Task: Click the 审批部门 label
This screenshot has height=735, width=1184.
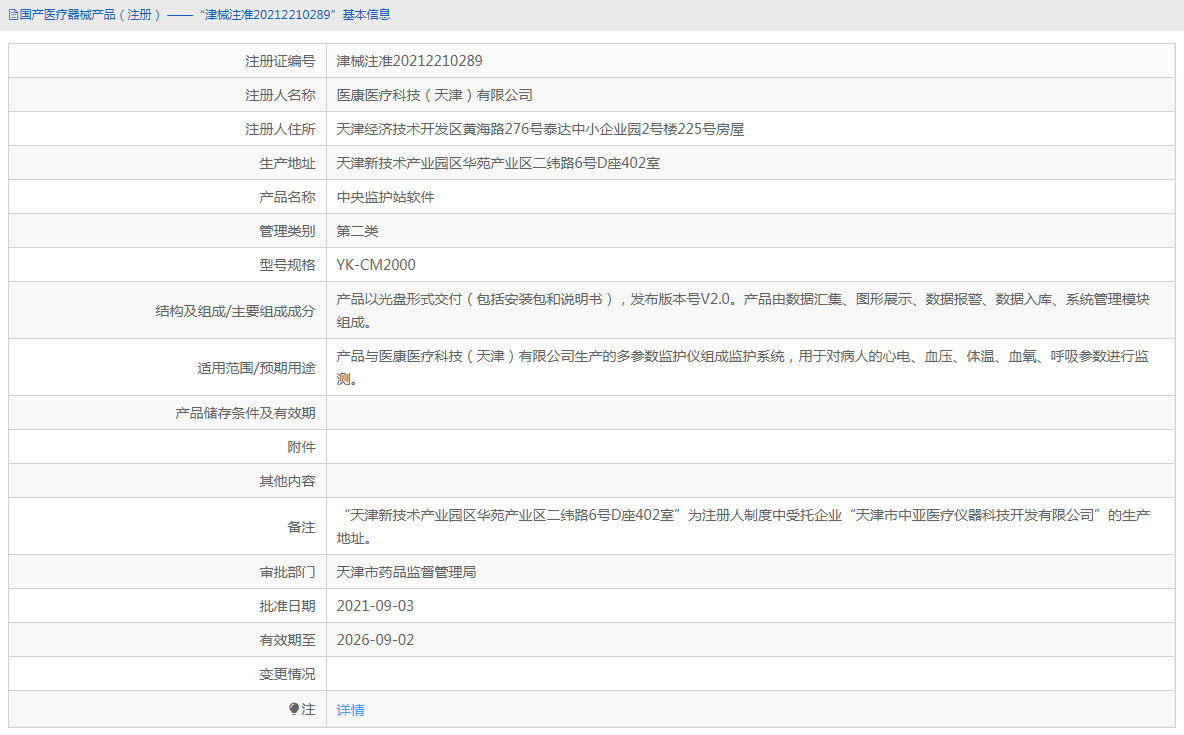Action: tap(287, 572)
